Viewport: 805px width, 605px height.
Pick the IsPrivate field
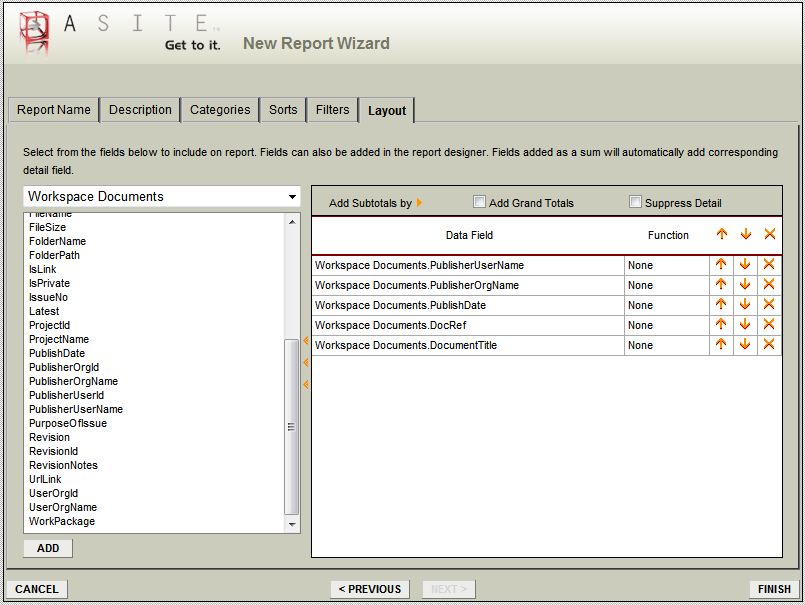click(x=49, y=283)
